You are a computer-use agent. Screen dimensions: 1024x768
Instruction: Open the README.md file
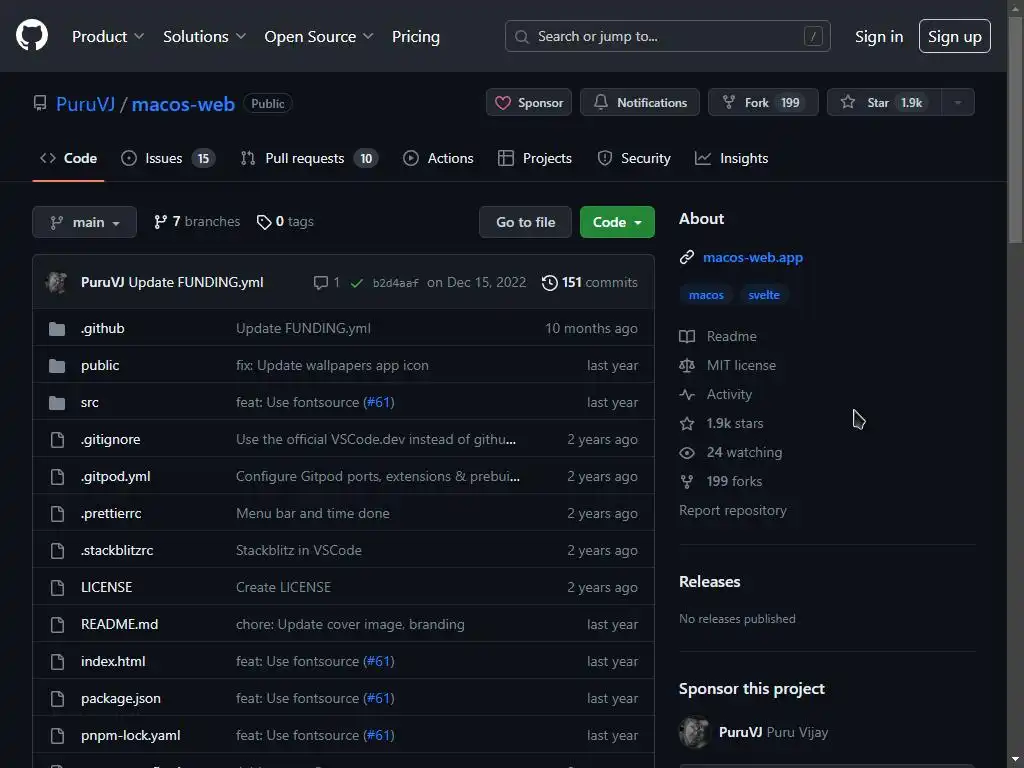click(120, 624)
